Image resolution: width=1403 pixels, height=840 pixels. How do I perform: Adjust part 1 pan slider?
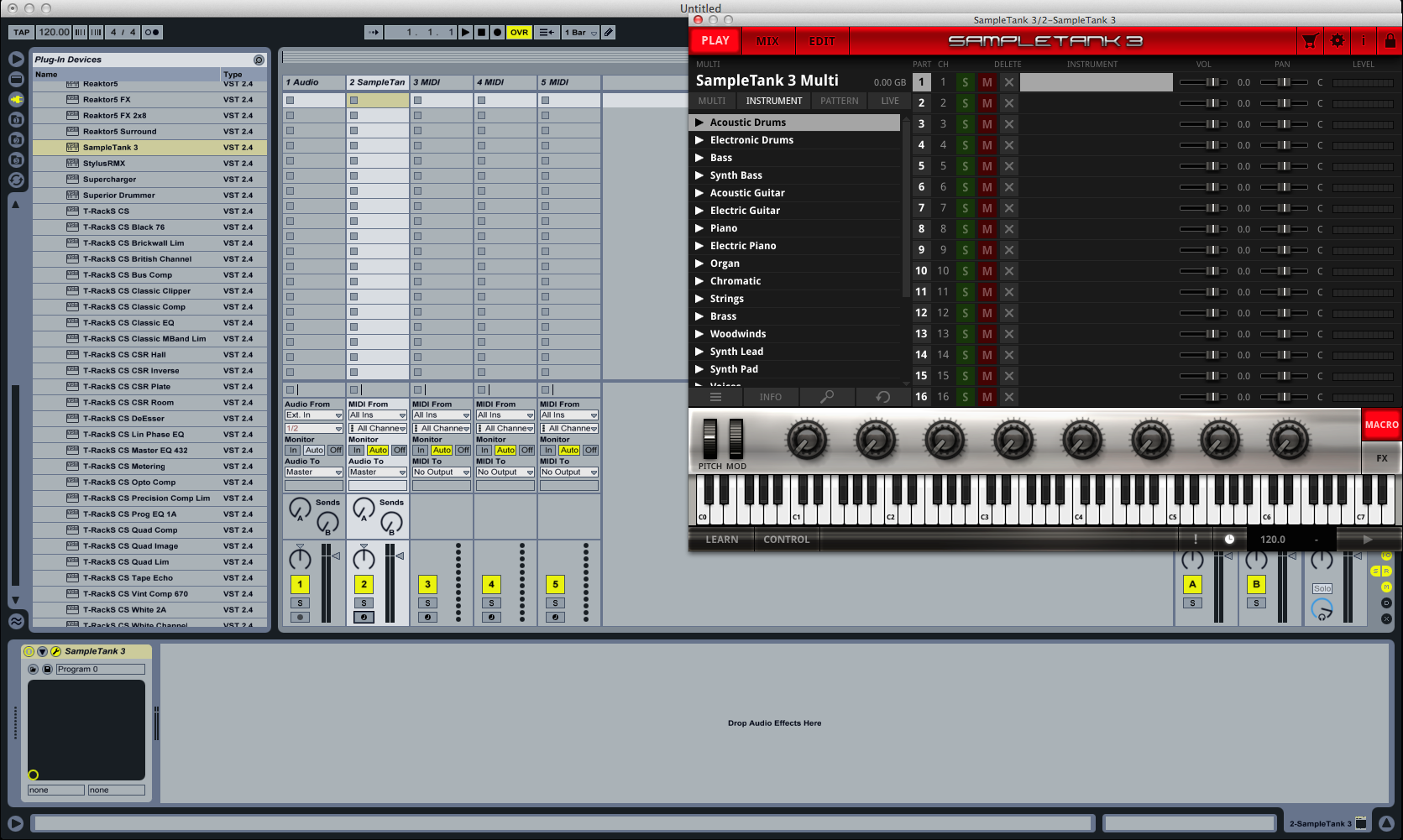(1283, 82)
